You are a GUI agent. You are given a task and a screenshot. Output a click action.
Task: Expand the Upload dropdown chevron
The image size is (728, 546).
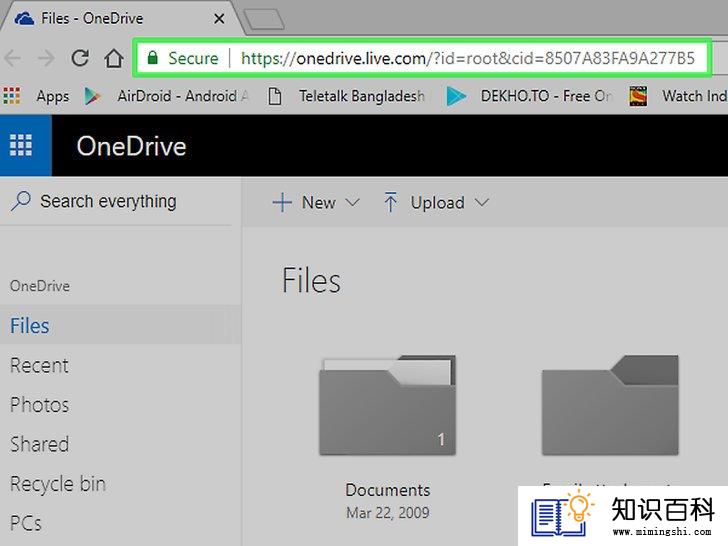pos(482,202)
